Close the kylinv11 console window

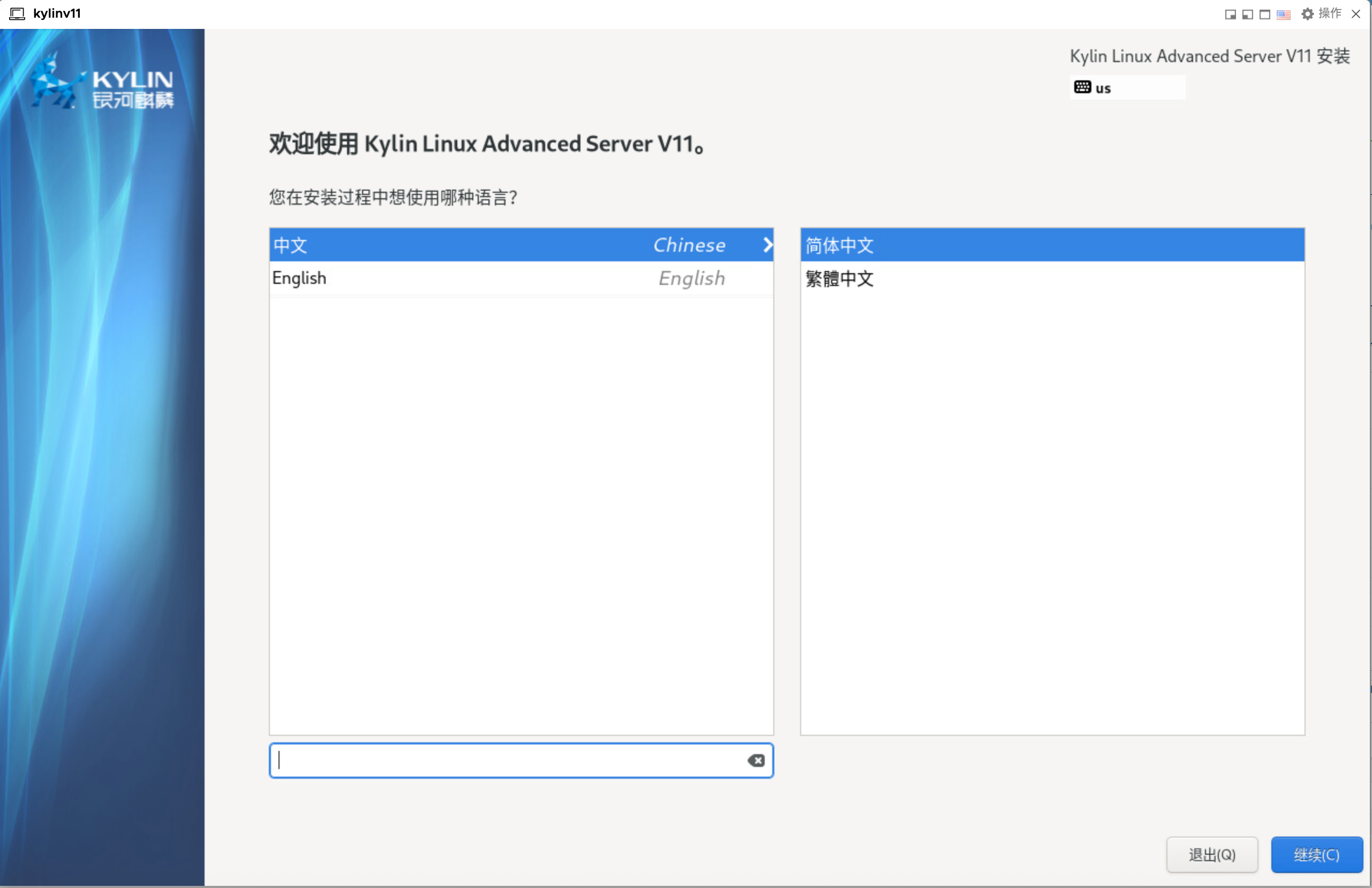(x=1356, y=14)
